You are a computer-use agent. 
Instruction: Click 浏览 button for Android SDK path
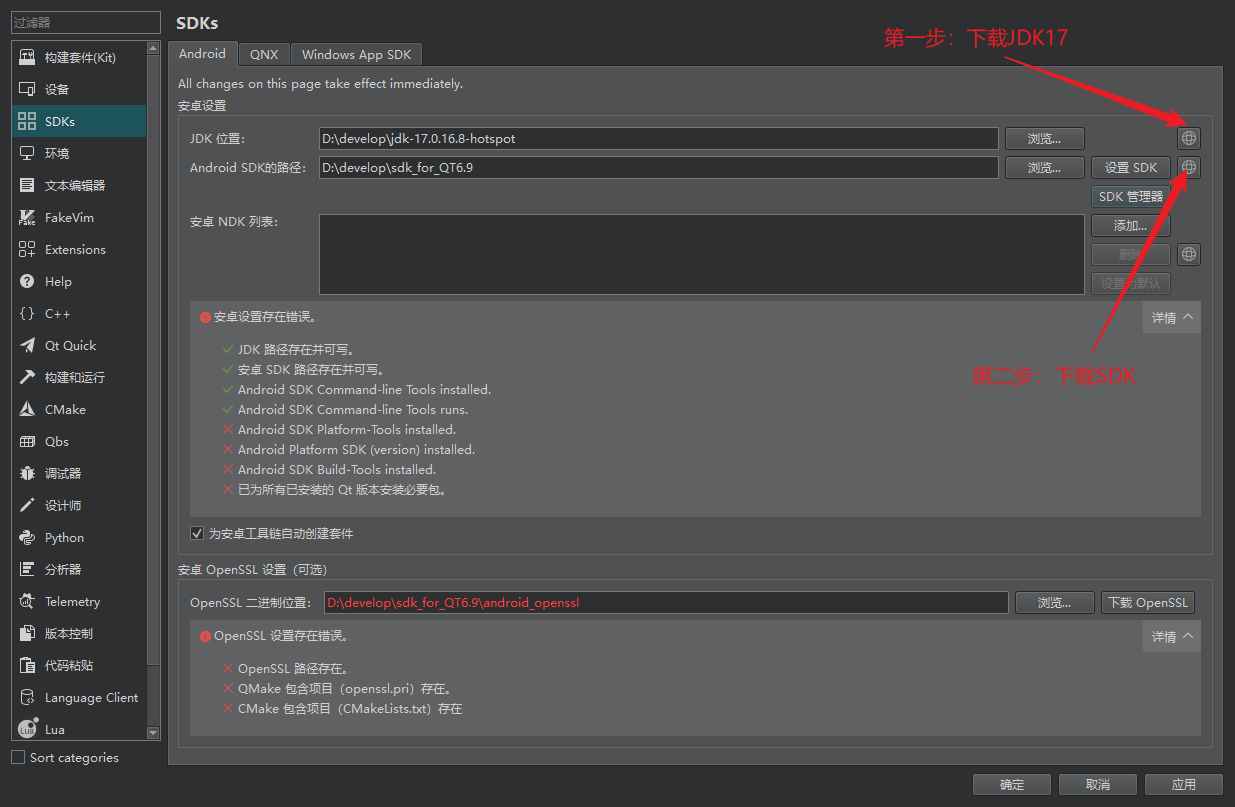click(x=1044, y=167)
